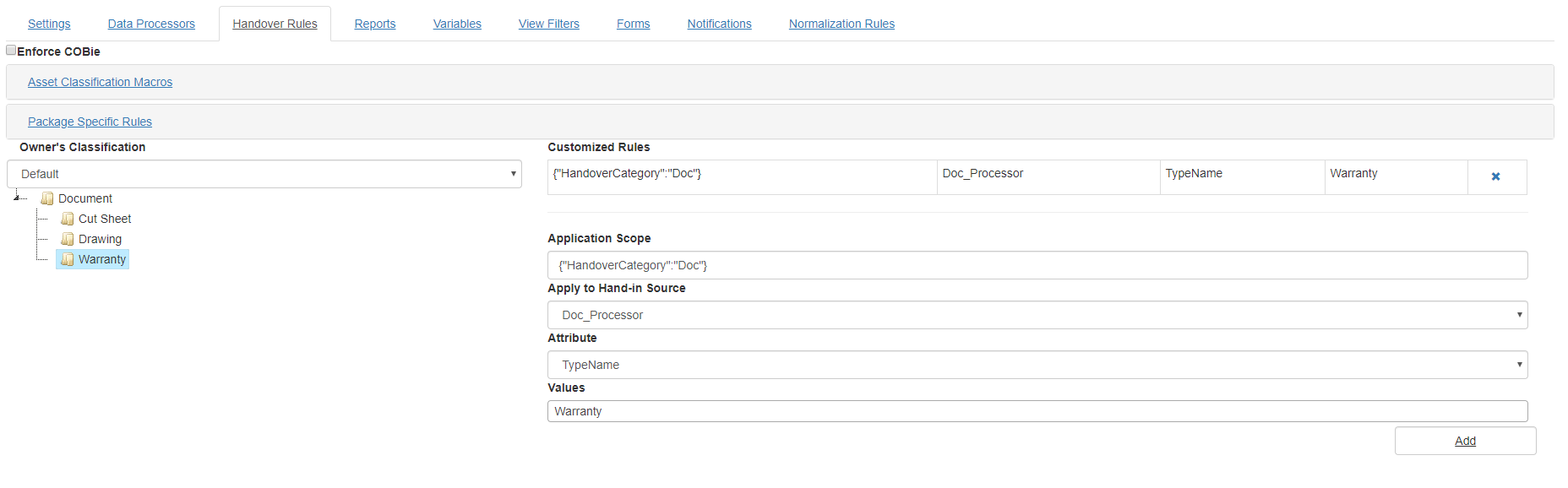Toggle the Enforce COBie checkbox
Viewport: 1568px width, 488px height.
(11, 51)
